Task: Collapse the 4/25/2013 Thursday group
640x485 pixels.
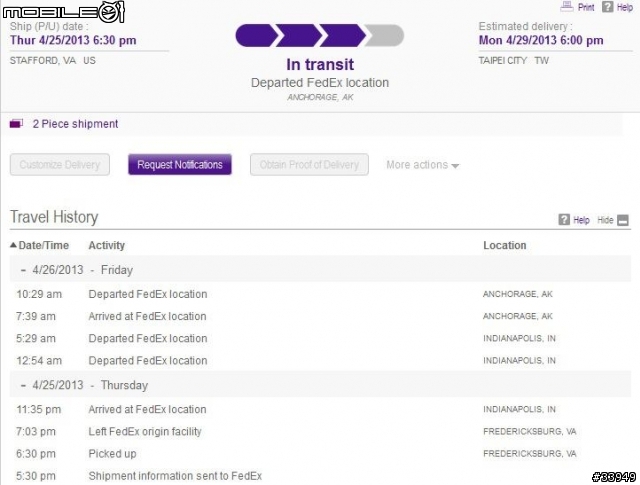Action: 23,385
